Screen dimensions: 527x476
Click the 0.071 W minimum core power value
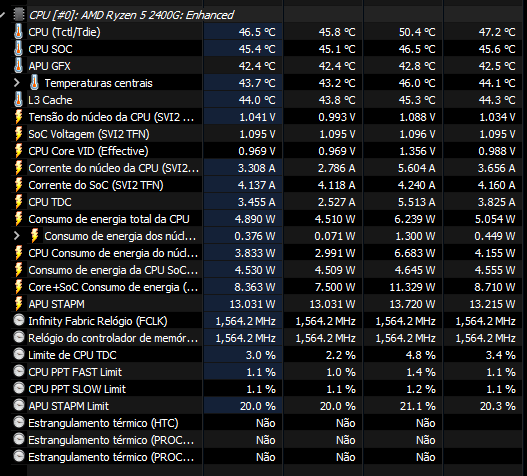point(335,236)
